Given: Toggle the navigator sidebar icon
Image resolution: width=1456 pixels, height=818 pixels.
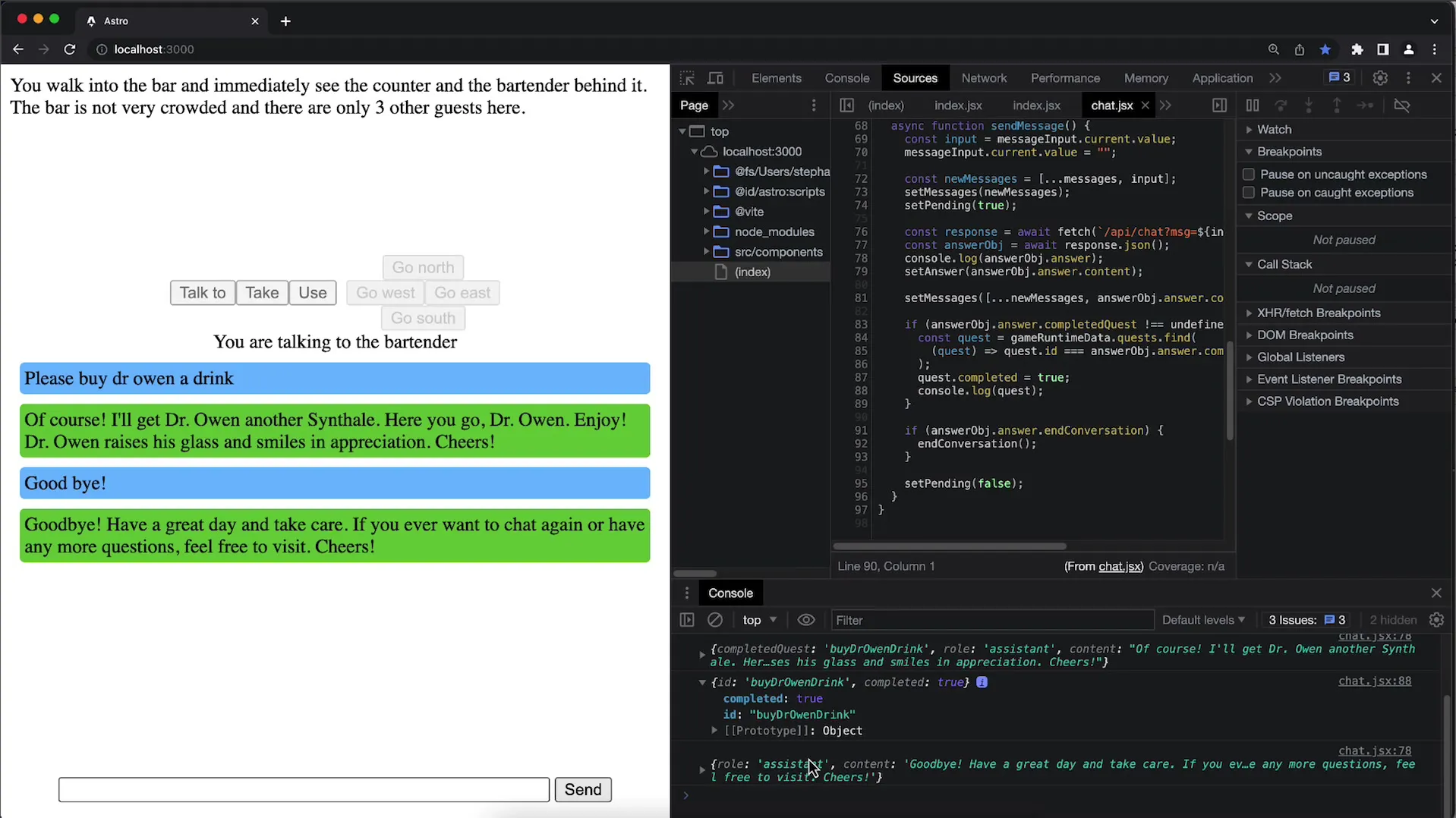Looking at the screenshot, I should [x=846, y=105].
